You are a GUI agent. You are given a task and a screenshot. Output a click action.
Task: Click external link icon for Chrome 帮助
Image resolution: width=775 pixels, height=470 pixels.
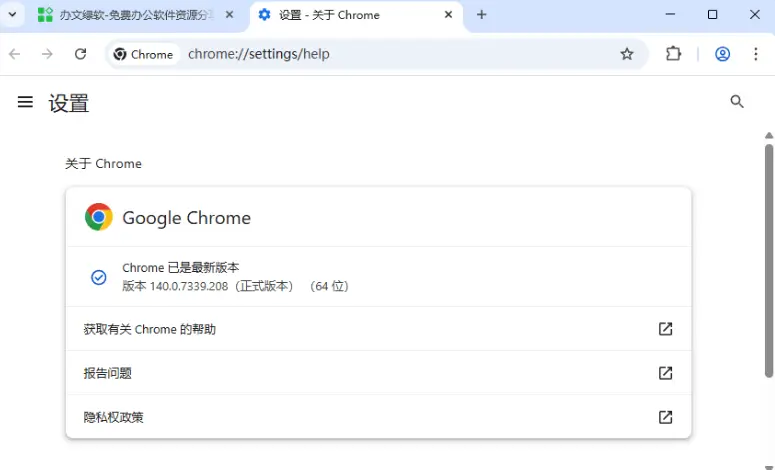666,329
